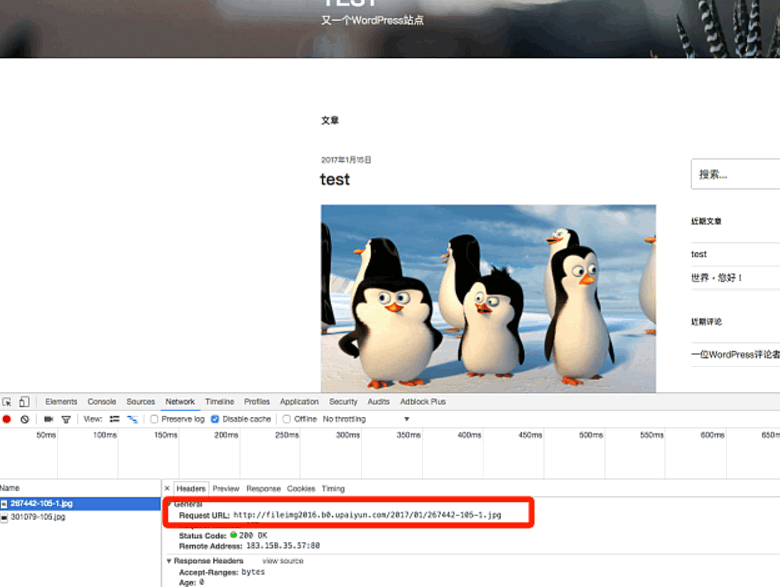Click the inspect element cursor icon
Image resolution: width=780 pixels, height=587 pixels.
pos(6,402)
